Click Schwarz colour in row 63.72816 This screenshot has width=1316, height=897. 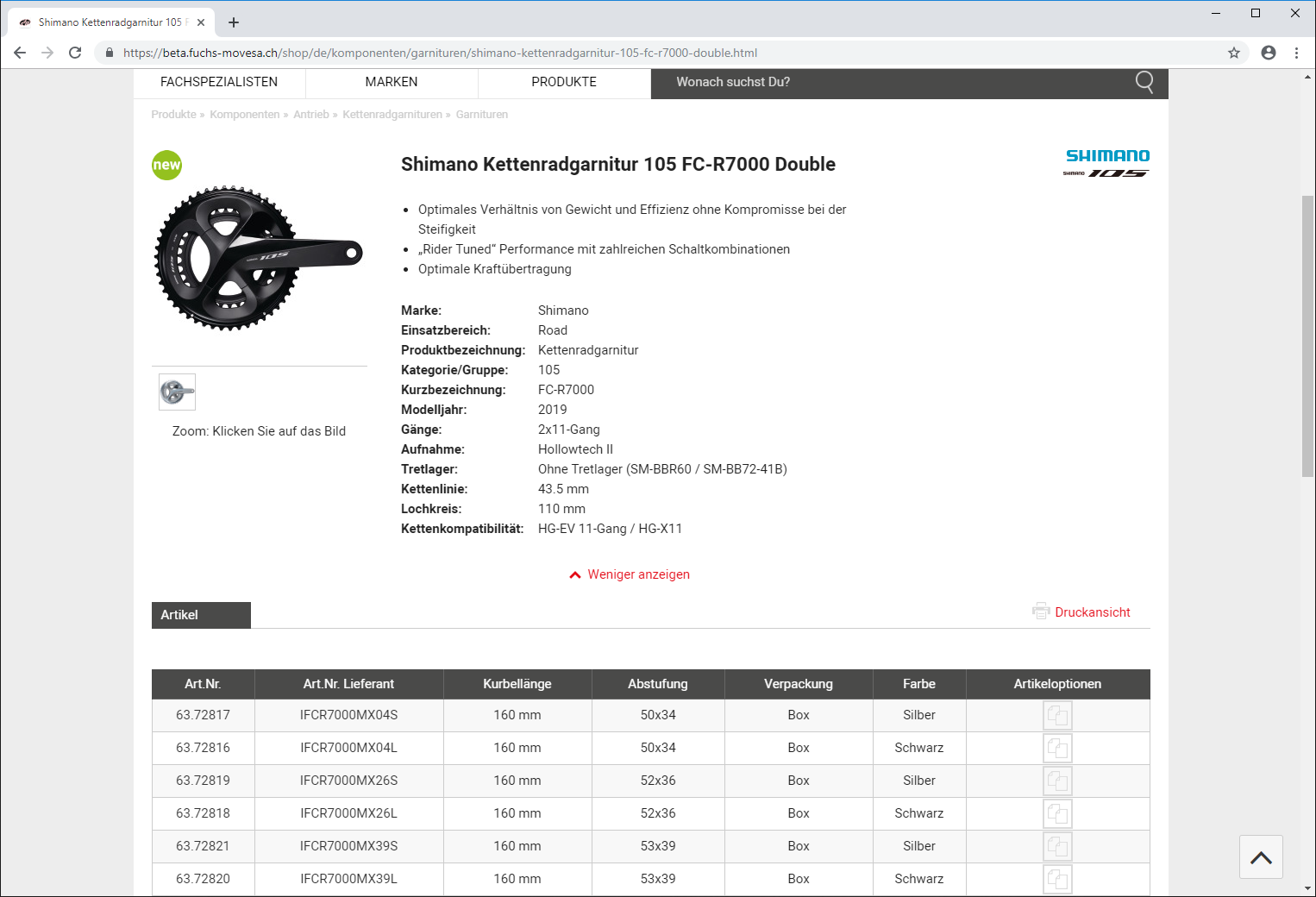(919, 748)
